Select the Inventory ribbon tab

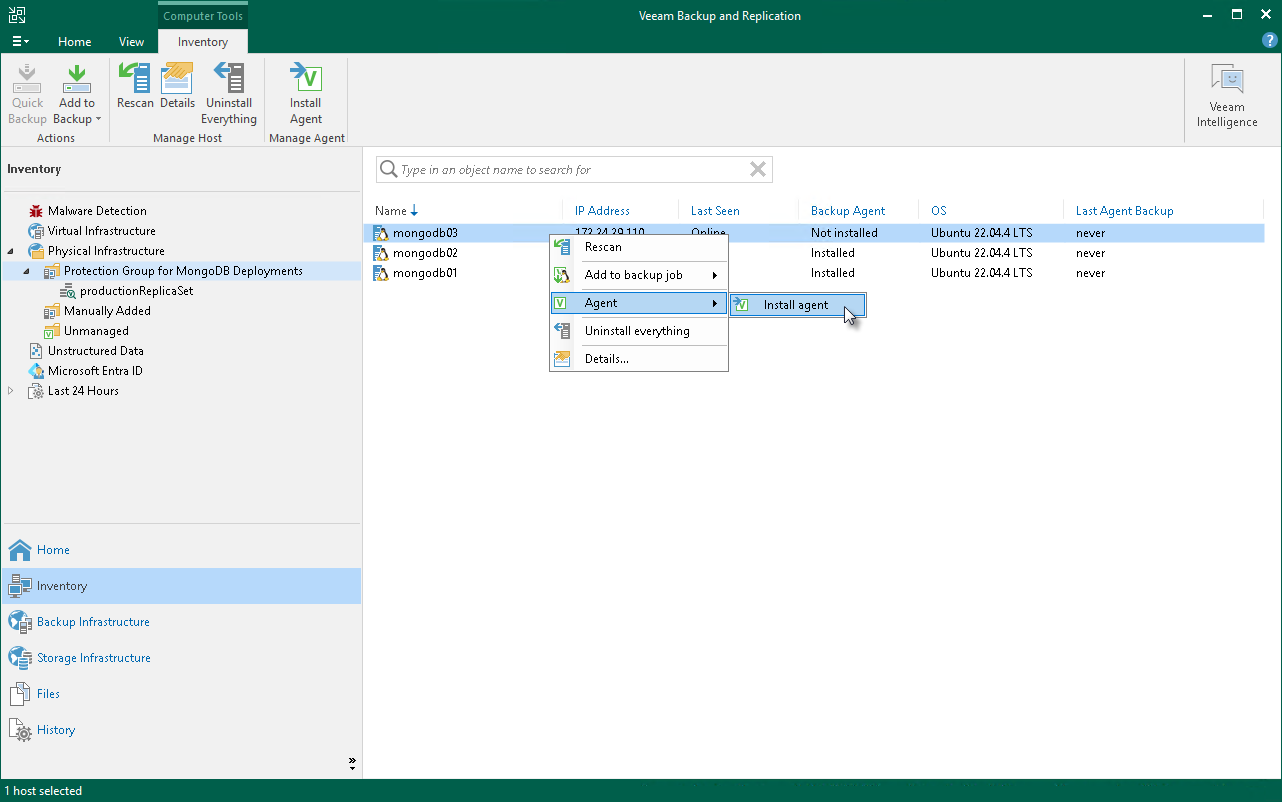click(203, 42)
